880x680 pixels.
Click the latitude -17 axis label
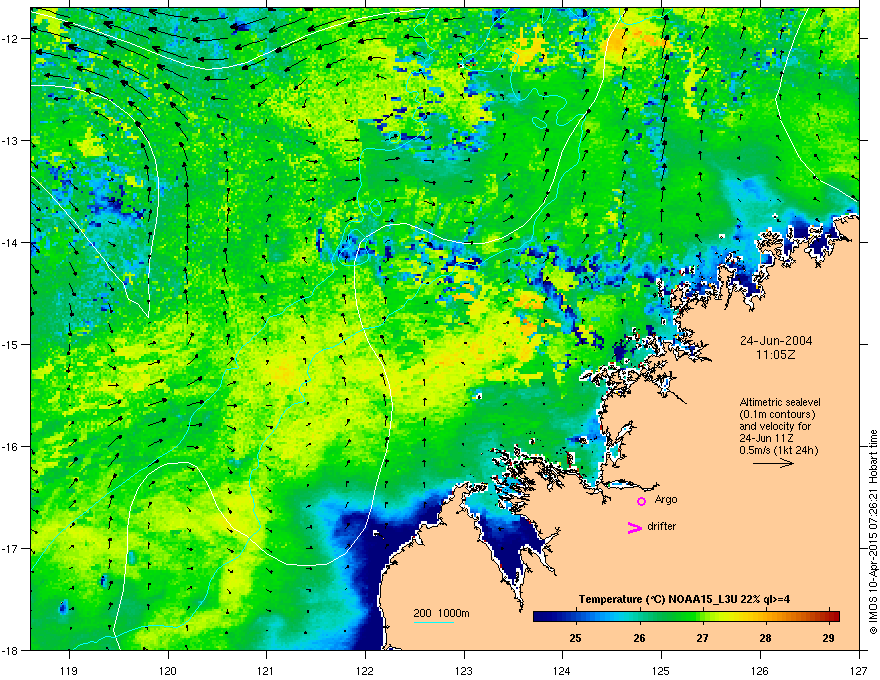11,548
